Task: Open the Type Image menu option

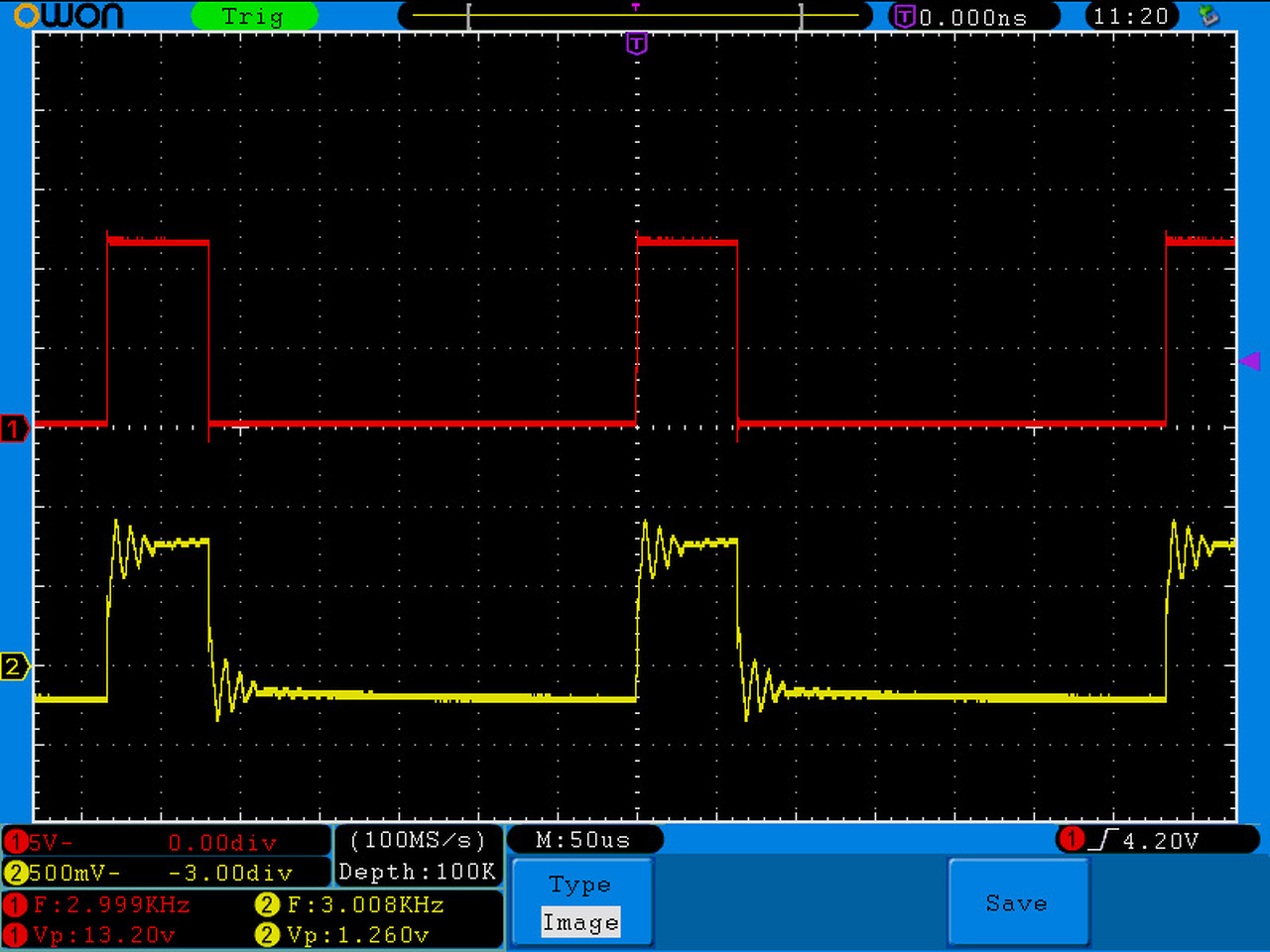Action: pyautogui.click(x=581, y=902)
